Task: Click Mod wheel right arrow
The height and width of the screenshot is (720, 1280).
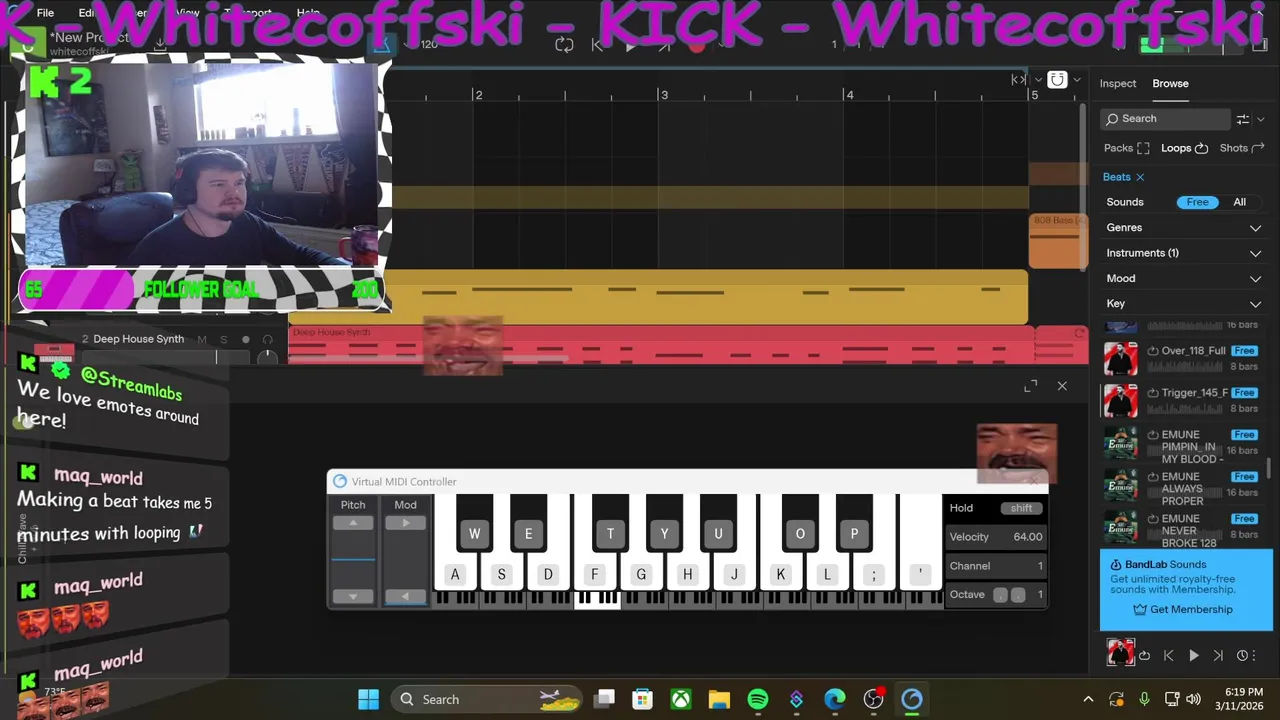Action: pyautogui.click(x=405, y=523)
